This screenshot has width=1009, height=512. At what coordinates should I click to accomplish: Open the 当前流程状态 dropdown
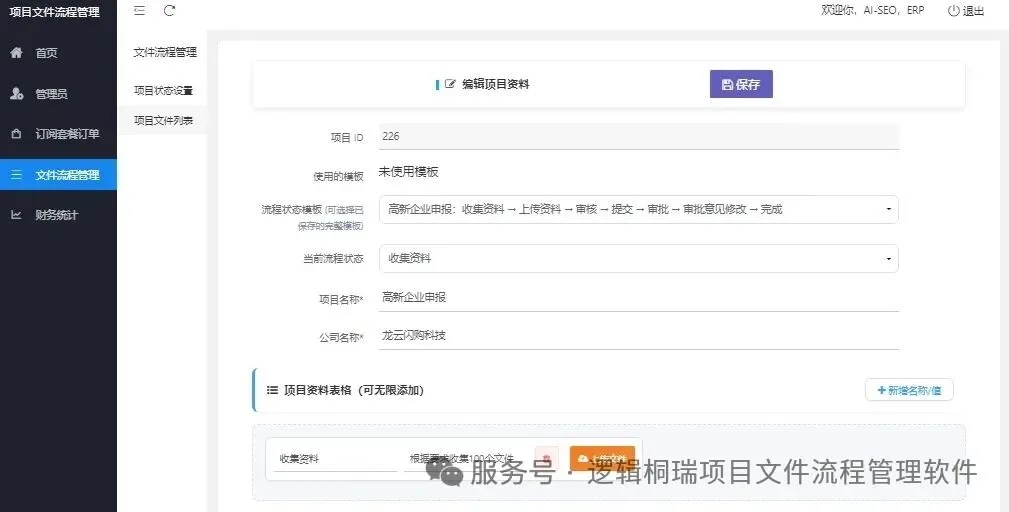pyautogui.click(x=638, y=259)
